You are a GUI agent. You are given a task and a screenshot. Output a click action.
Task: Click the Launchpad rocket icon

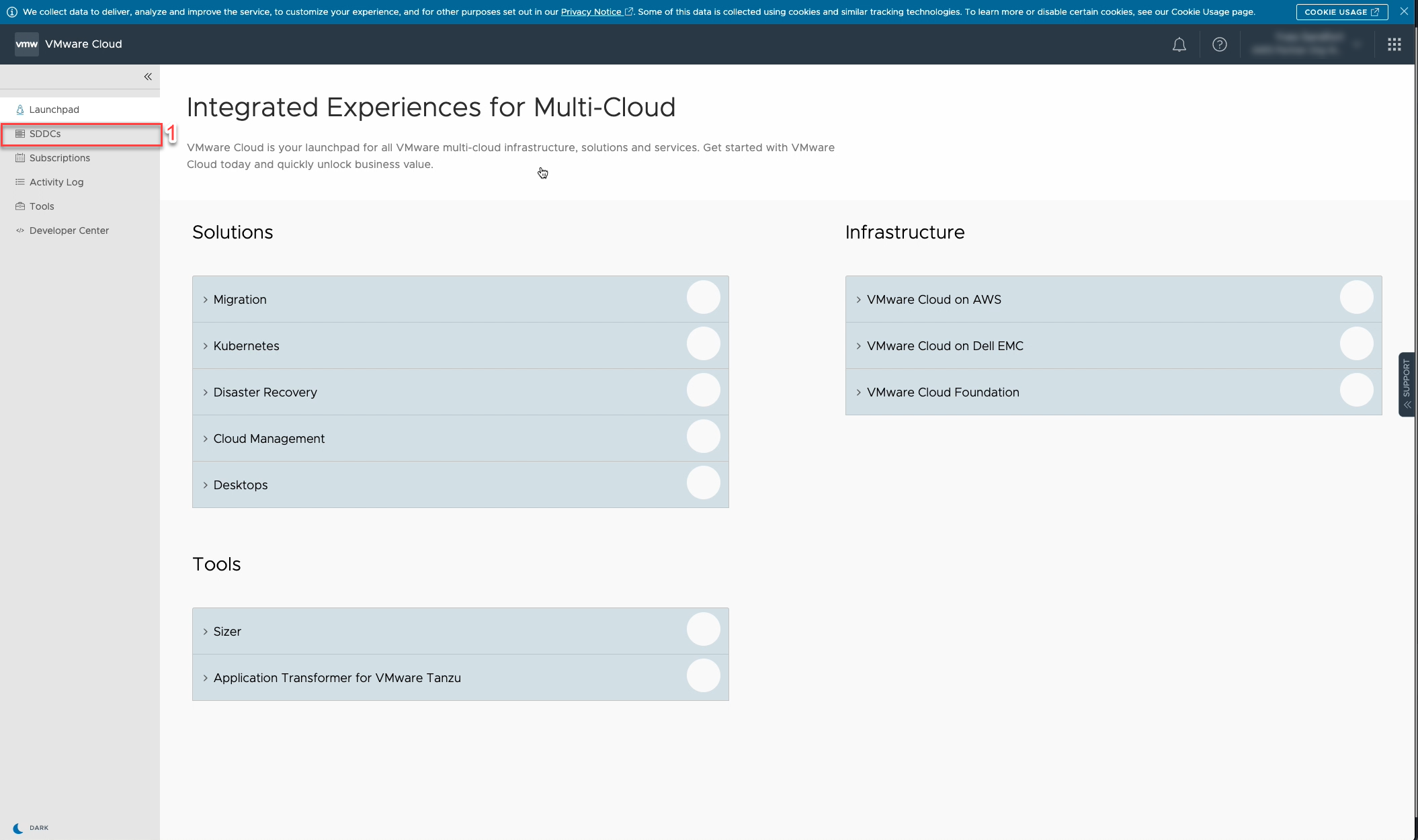pyautogui.click(x=20, y=110)
